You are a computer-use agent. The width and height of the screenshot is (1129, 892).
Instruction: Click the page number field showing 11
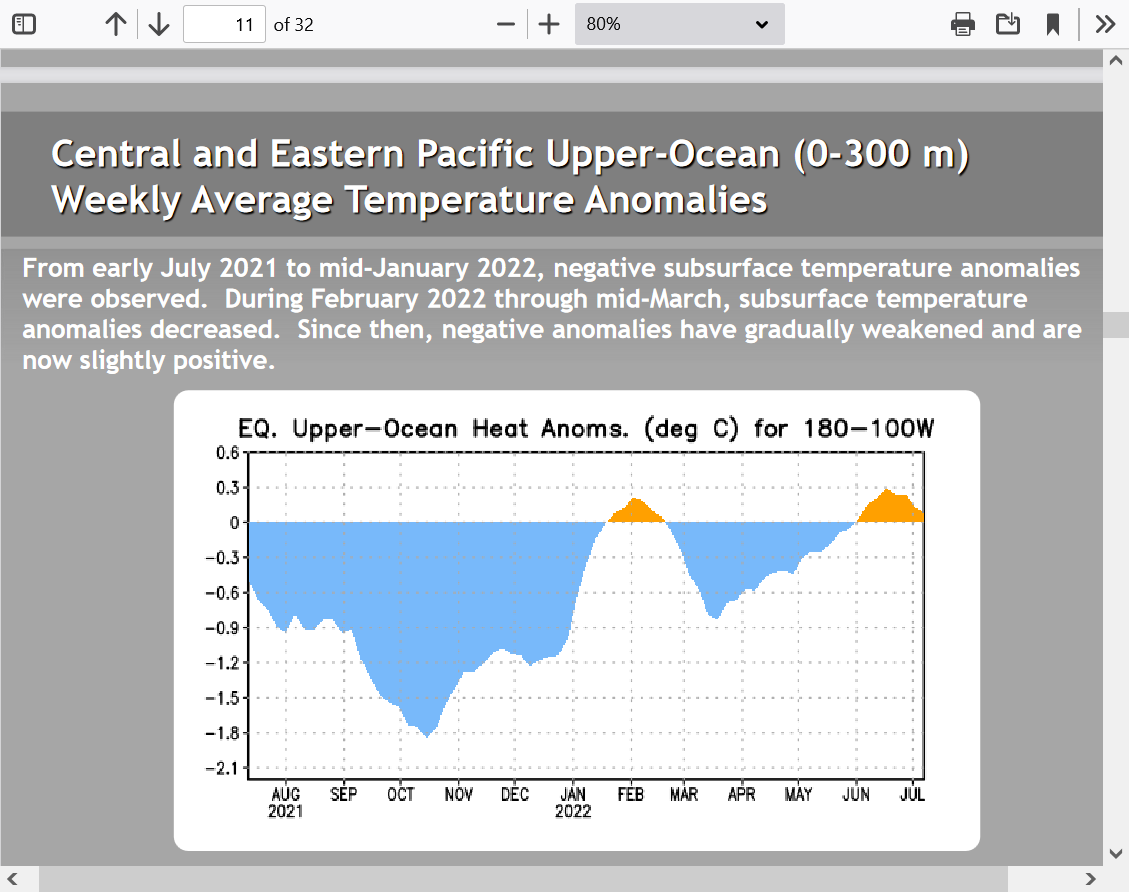click(224, 24)
